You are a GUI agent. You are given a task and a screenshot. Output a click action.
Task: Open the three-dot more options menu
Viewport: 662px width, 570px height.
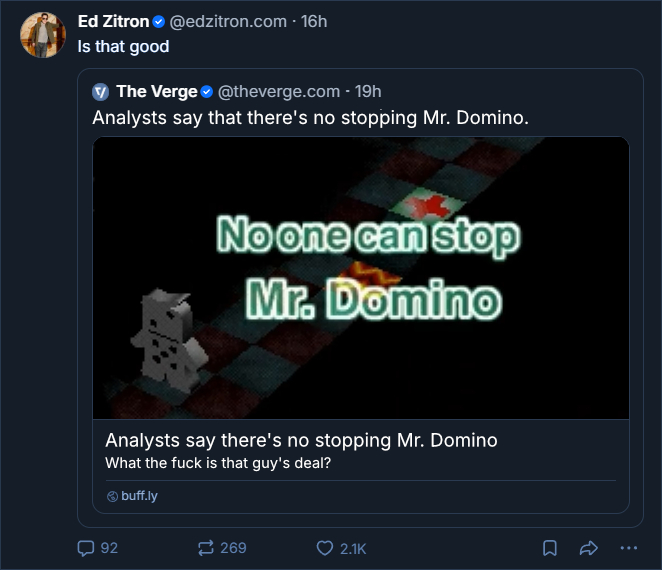point(628,548)
